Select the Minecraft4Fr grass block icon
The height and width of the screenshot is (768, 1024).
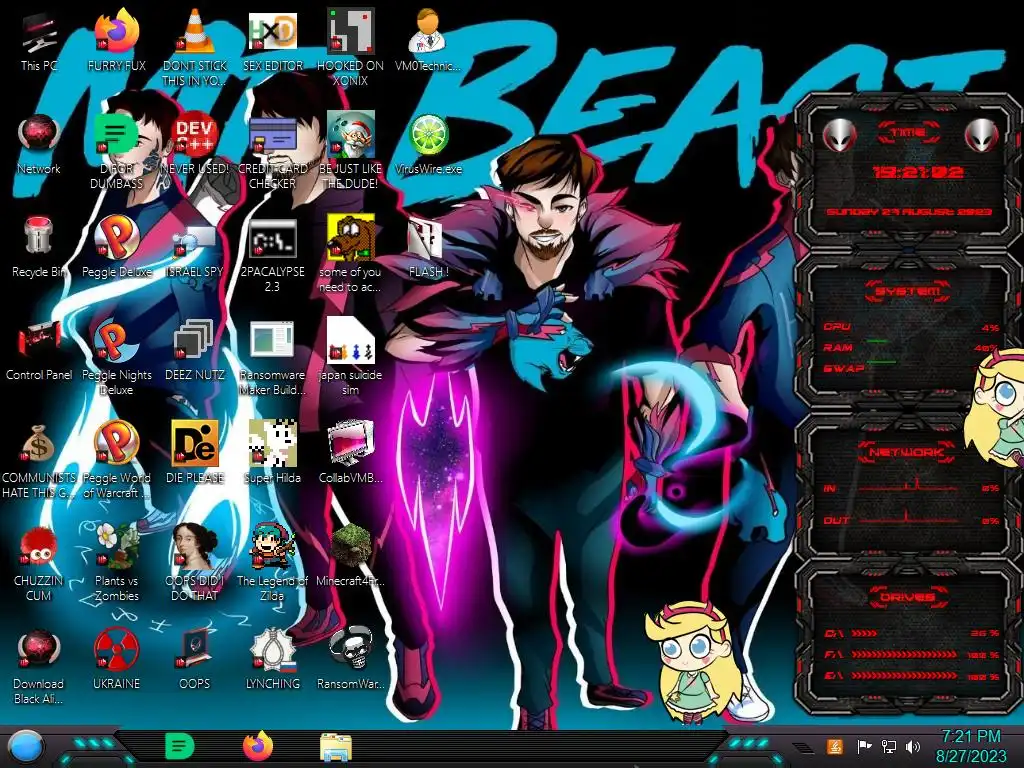(x=350, y=555)
